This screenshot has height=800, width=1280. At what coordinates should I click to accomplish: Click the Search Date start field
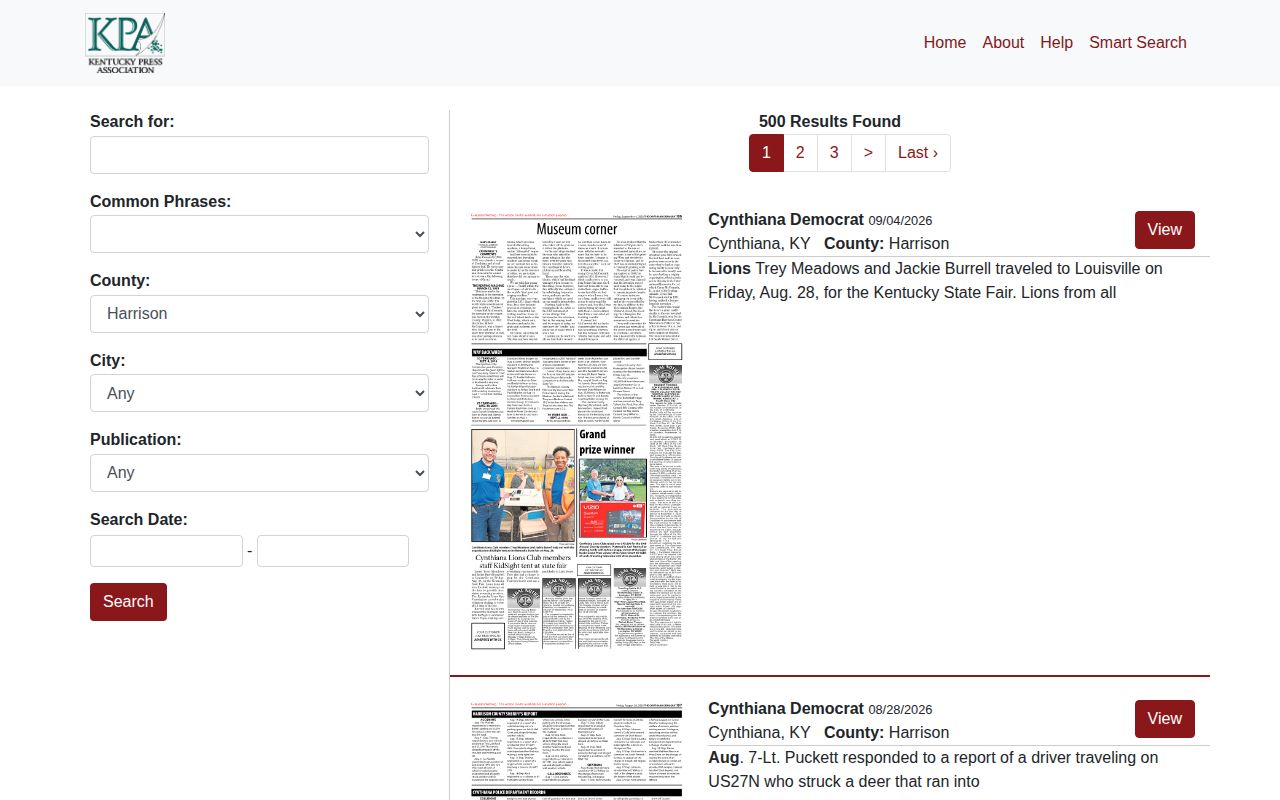pyautogui.click(x=166, y=551)
